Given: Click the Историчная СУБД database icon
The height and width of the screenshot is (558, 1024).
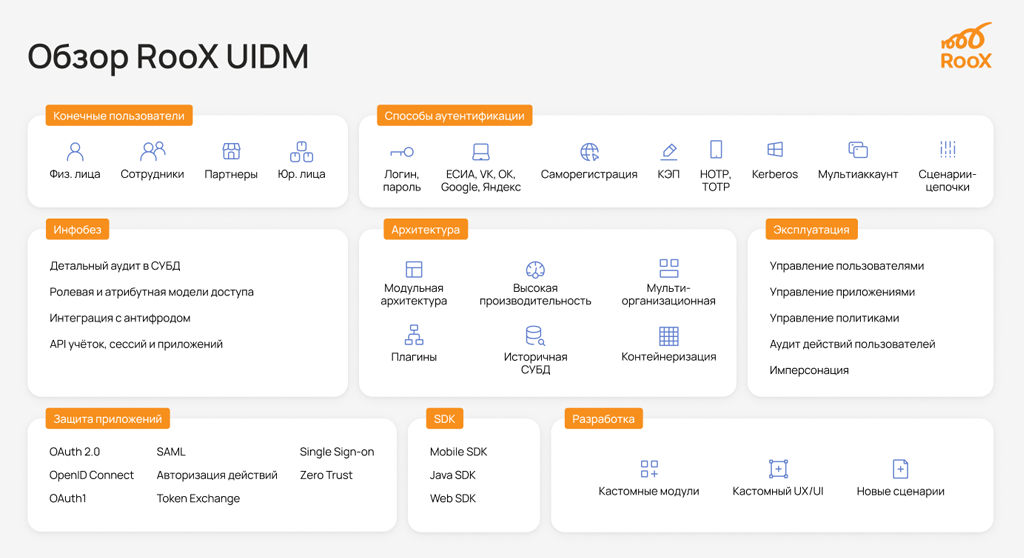Looking at the screenshot, I should pos(535,335).
